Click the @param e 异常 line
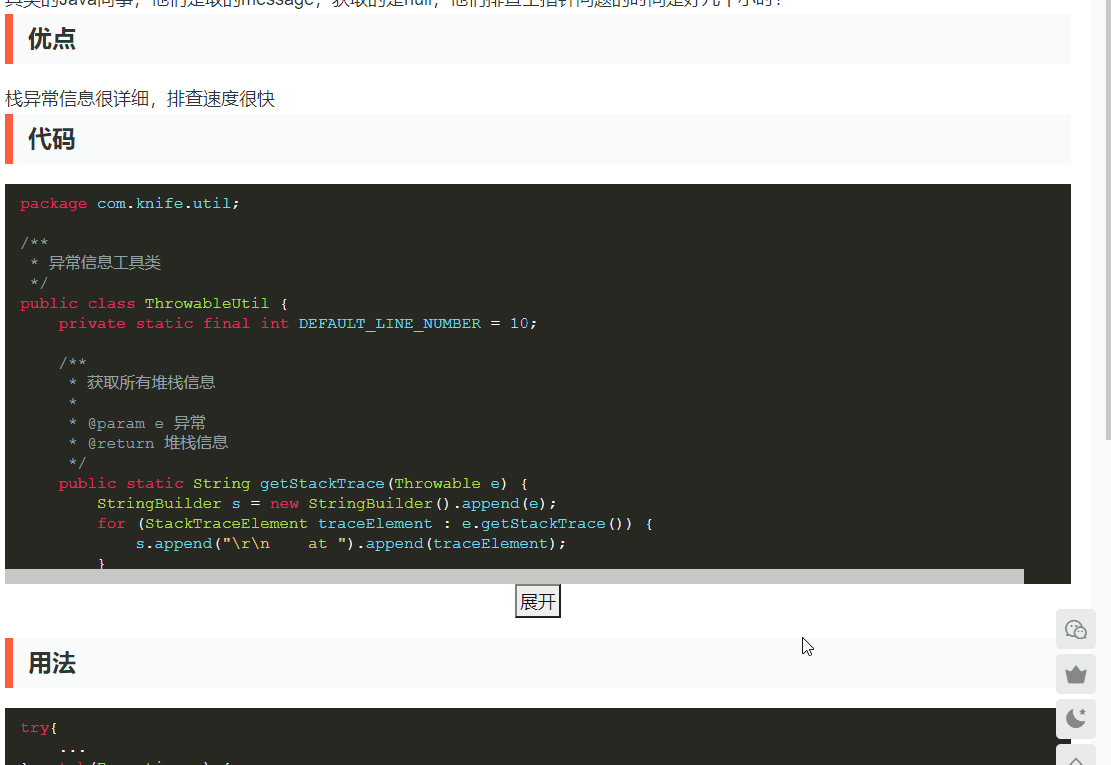The width and height of the screenshot is (1111, 765). [137, 423]
